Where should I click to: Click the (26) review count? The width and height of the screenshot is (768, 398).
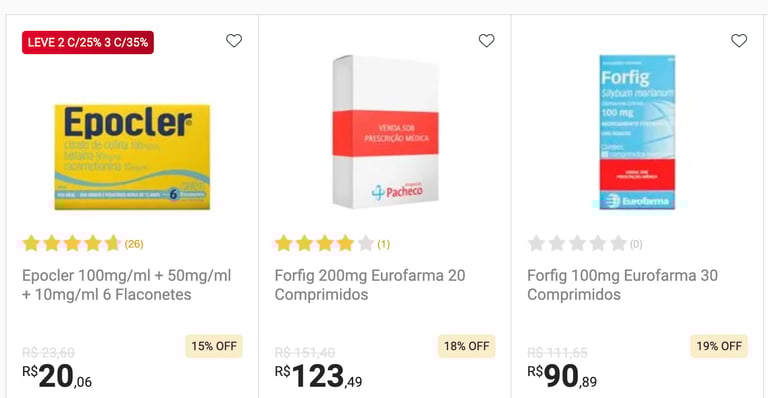pyautogui.click(x=134, y=244)
